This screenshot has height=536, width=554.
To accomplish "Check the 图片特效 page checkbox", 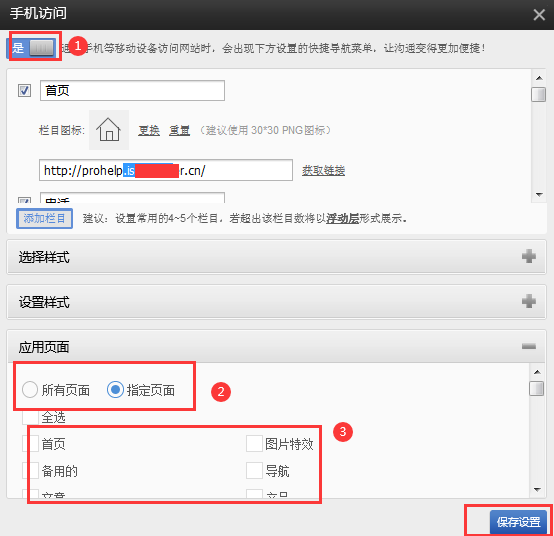I will pyautogui.click(x=254, y=444).
